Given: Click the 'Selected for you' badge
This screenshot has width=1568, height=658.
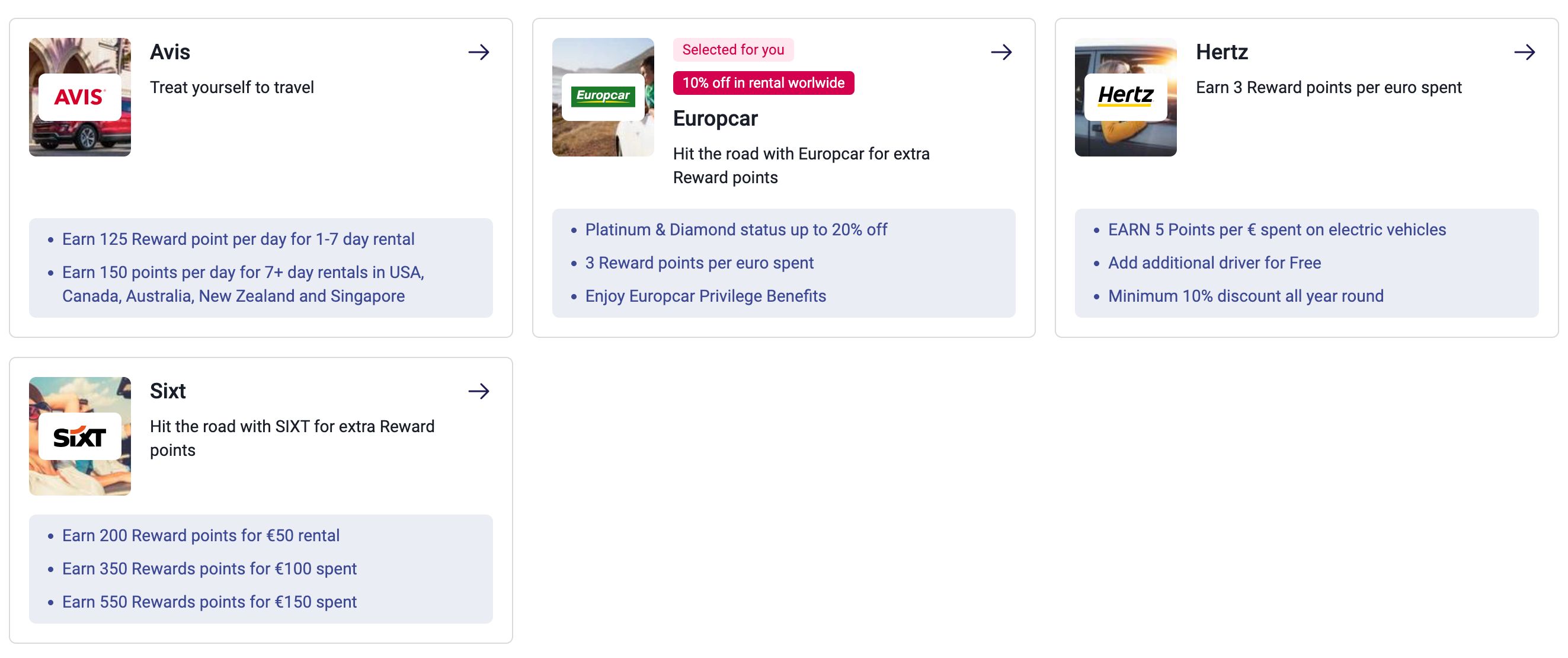Looking at the screenshot, I should 732,50.
